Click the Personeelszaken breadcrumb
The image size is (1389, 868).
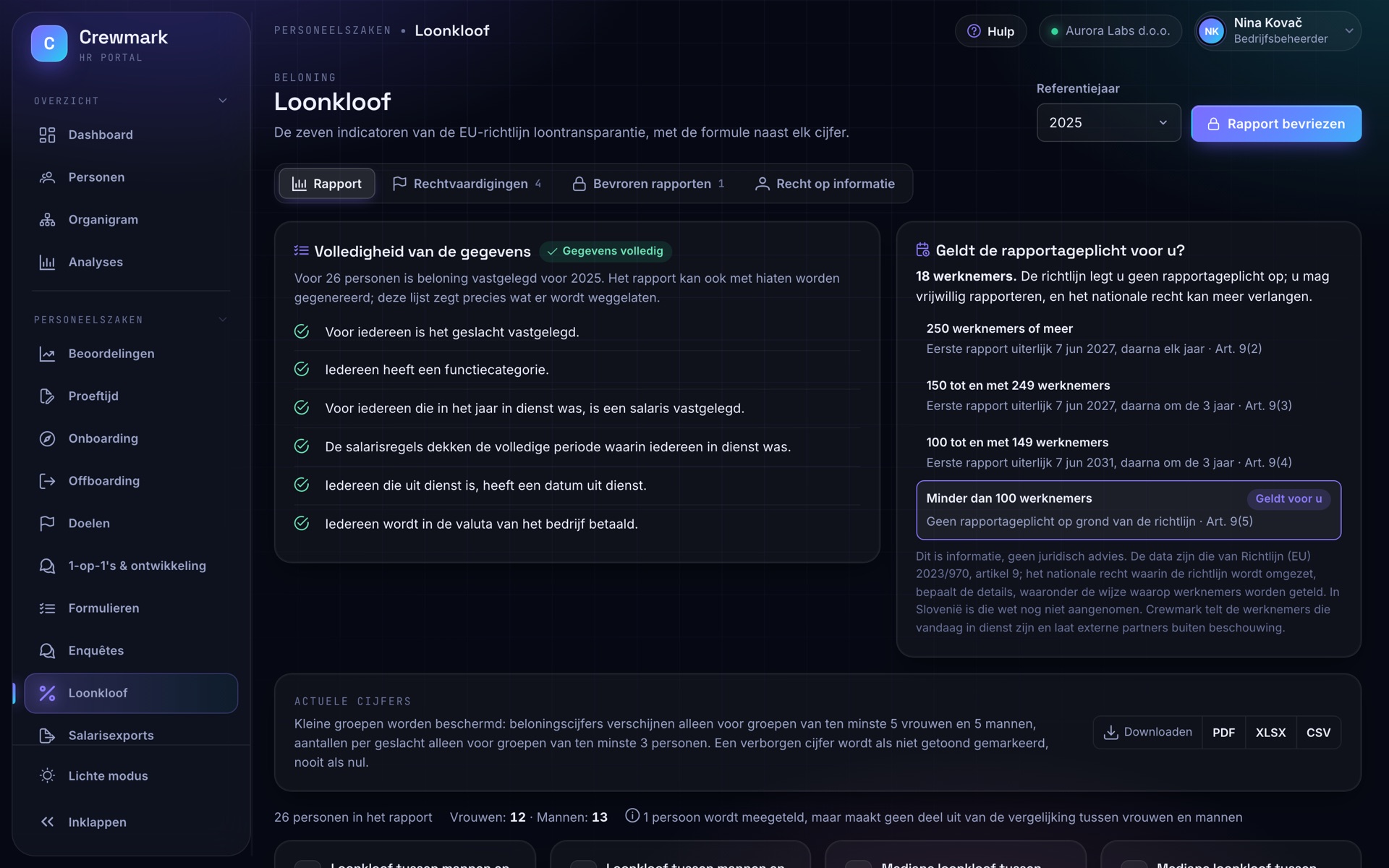(332, 30)
